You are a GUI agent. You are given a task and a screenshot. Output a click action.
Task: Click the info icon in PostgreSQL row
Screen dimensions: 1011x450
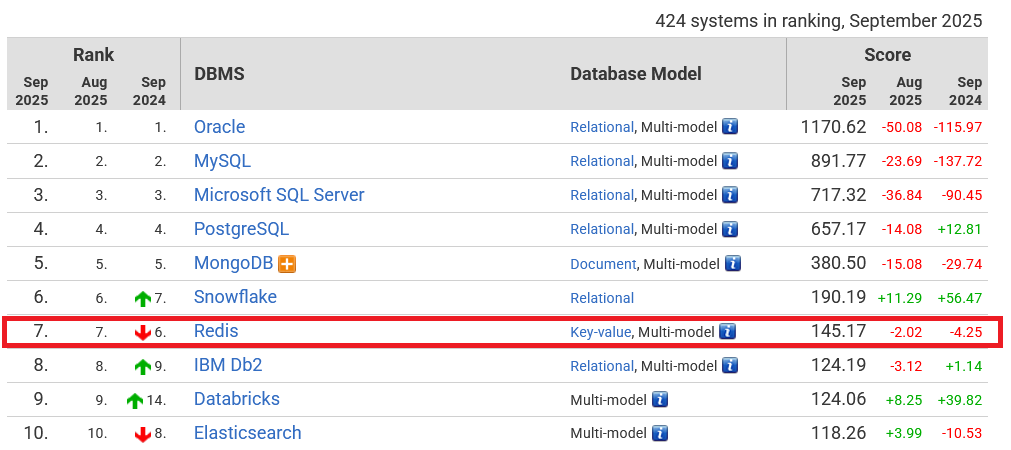click(730, 229)
